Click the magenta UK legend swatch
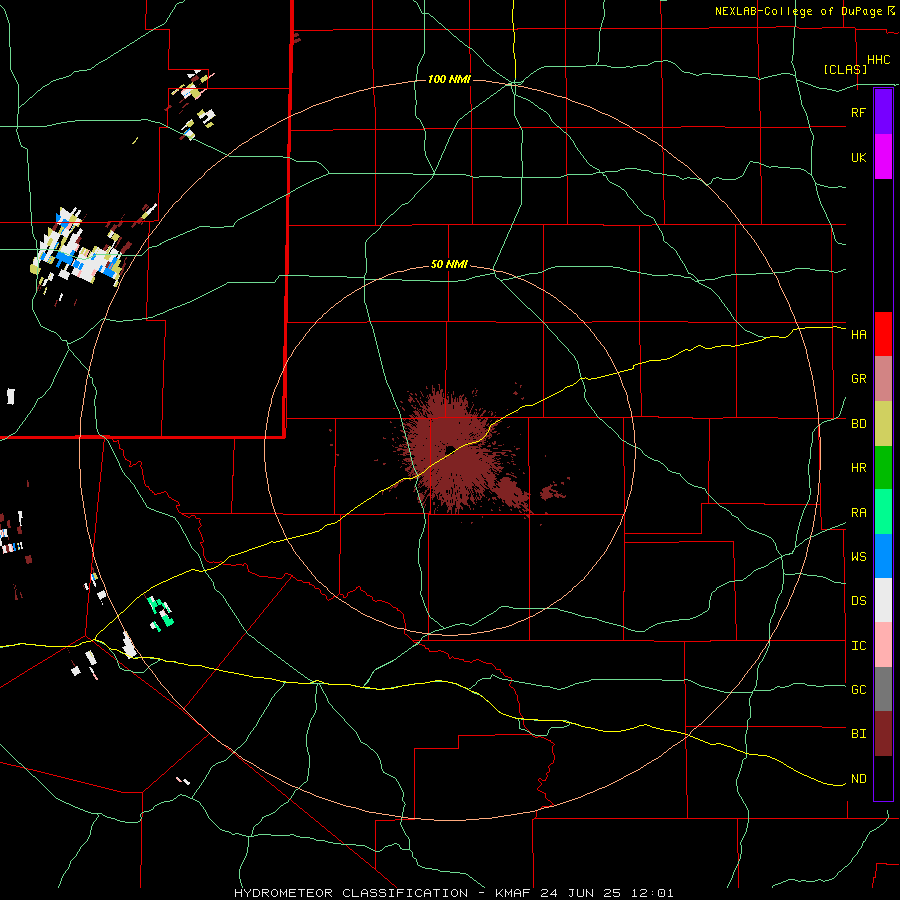The height and width of the screenshot is (900, 900). coord(883,157)
